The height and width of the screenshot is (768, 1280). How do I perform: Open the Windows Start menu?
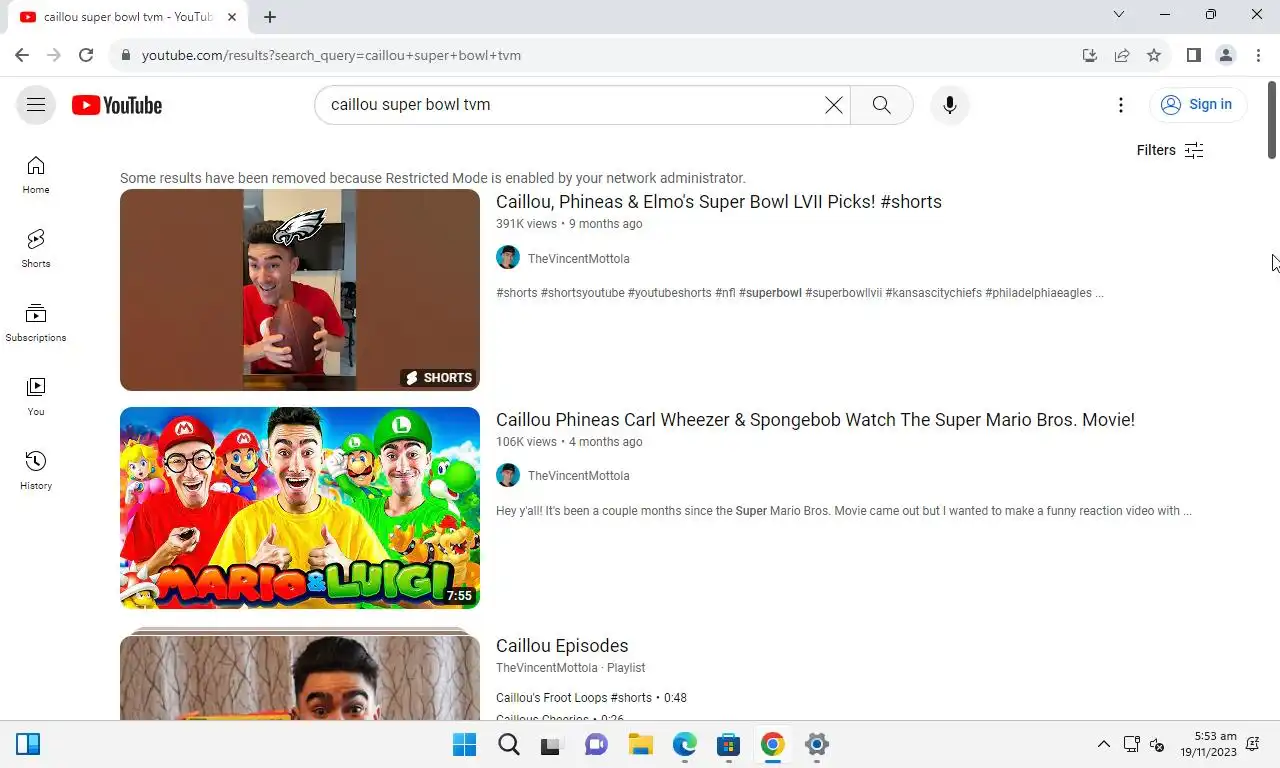[464, 744]
